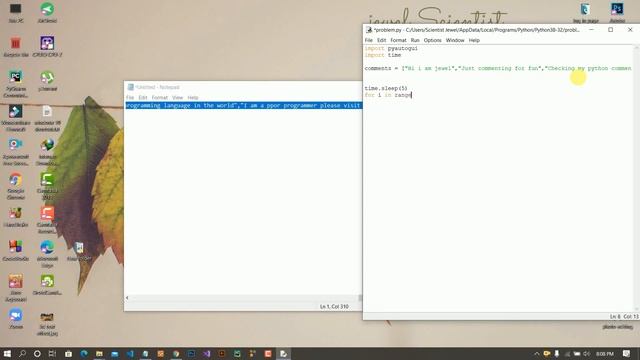Select the green Camtasia desktop icon

47,186
